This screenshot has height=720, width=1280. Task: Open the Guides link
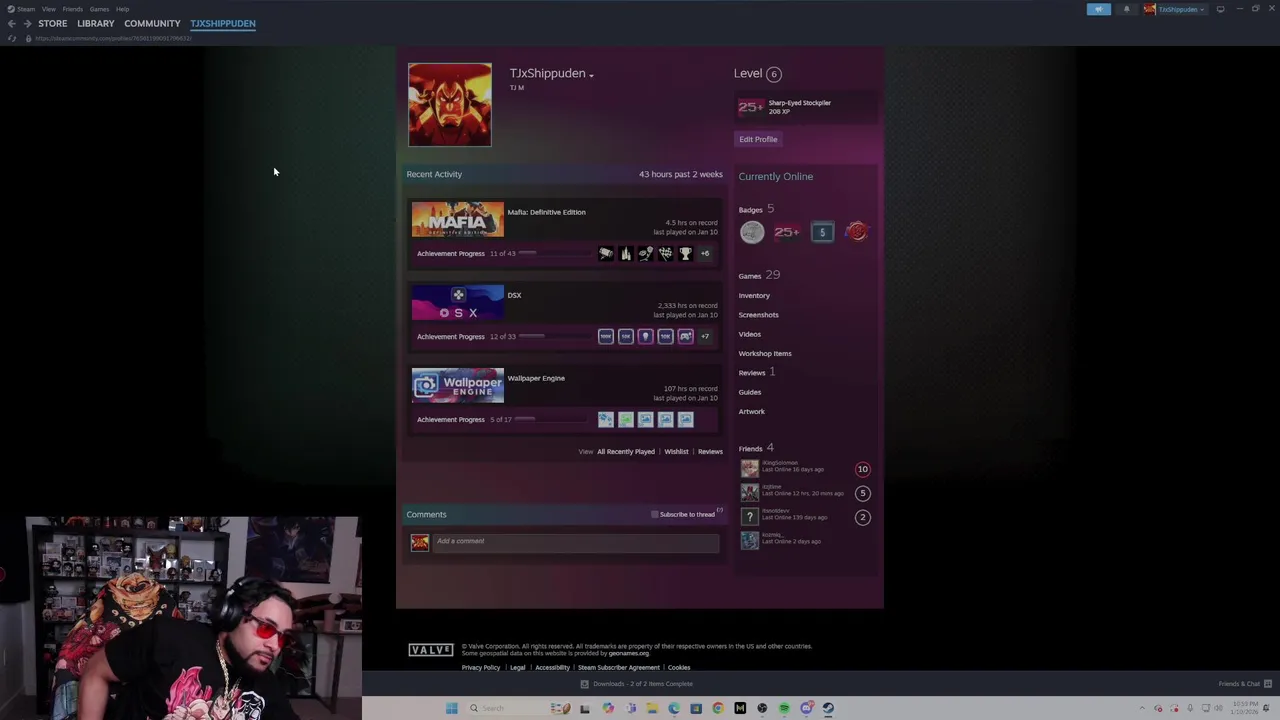point(750,392)
